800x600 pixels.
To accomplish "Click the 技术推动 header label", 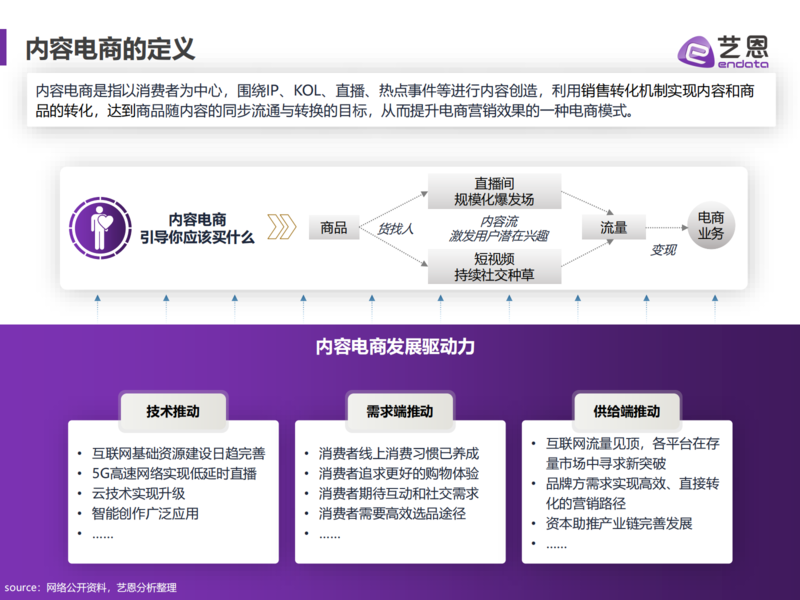I will click(x=173, y=411).
